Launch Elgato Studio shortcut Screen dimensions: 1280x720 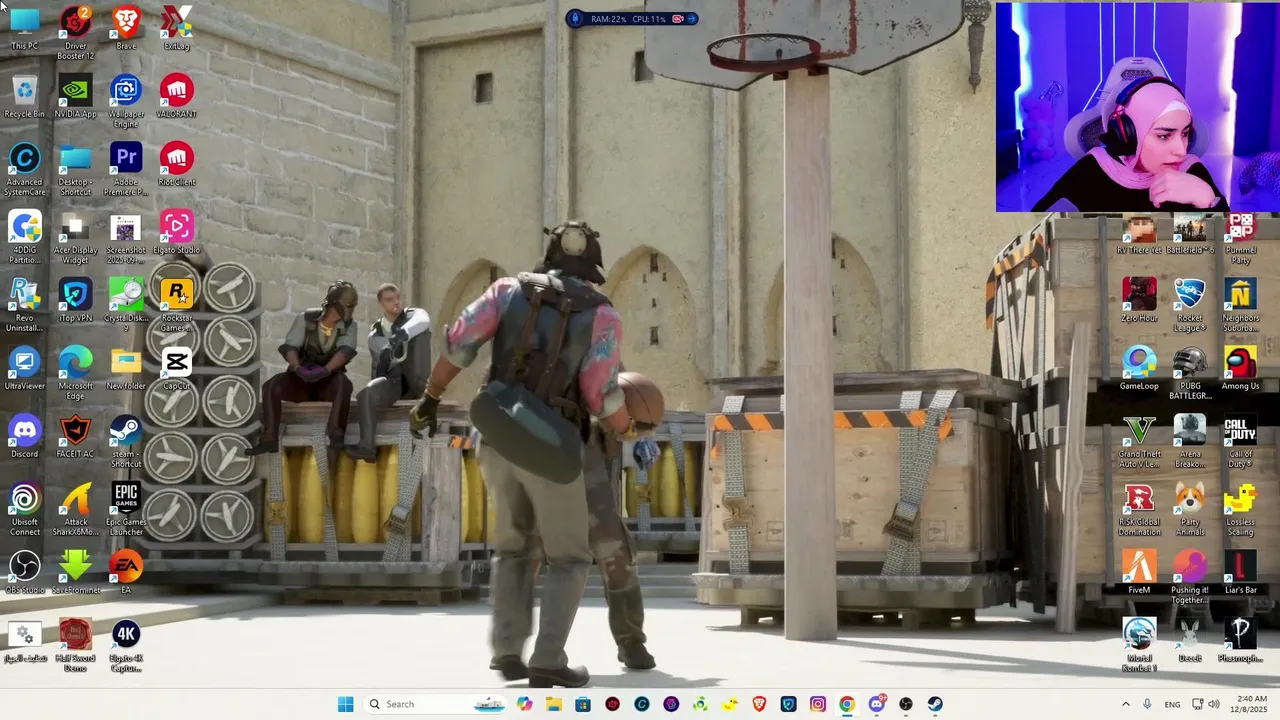tap(177, 232)
